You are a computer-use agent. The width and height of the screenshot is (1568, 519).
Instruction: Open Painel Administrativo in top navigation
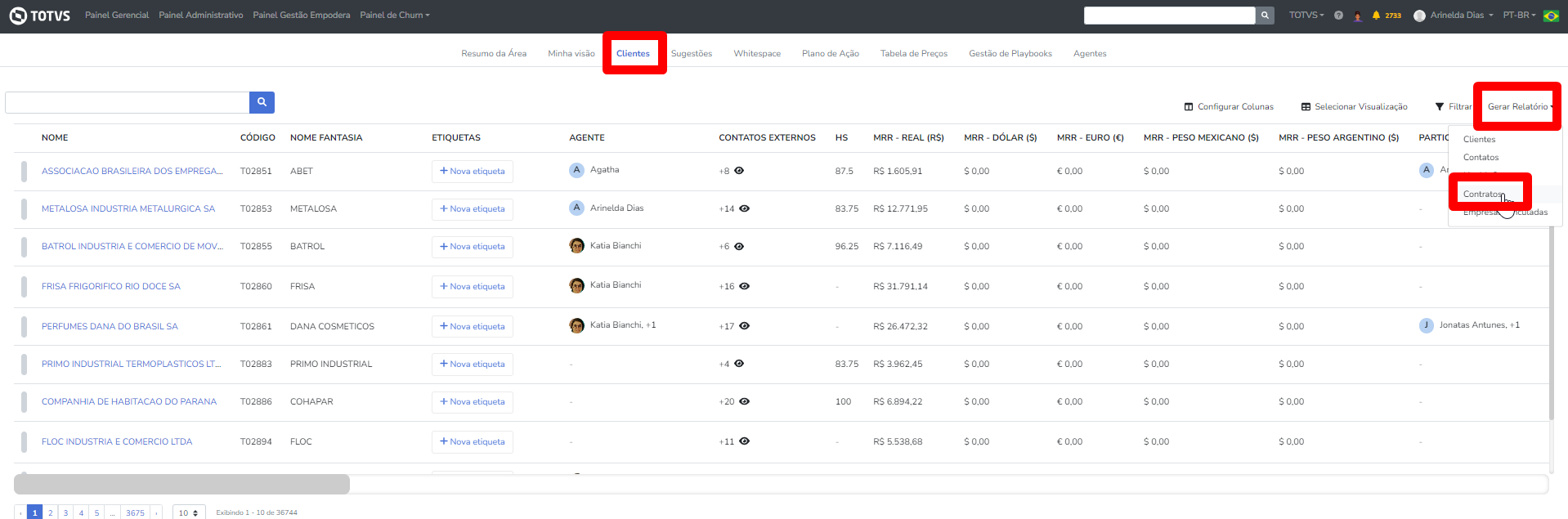(201, 16)
